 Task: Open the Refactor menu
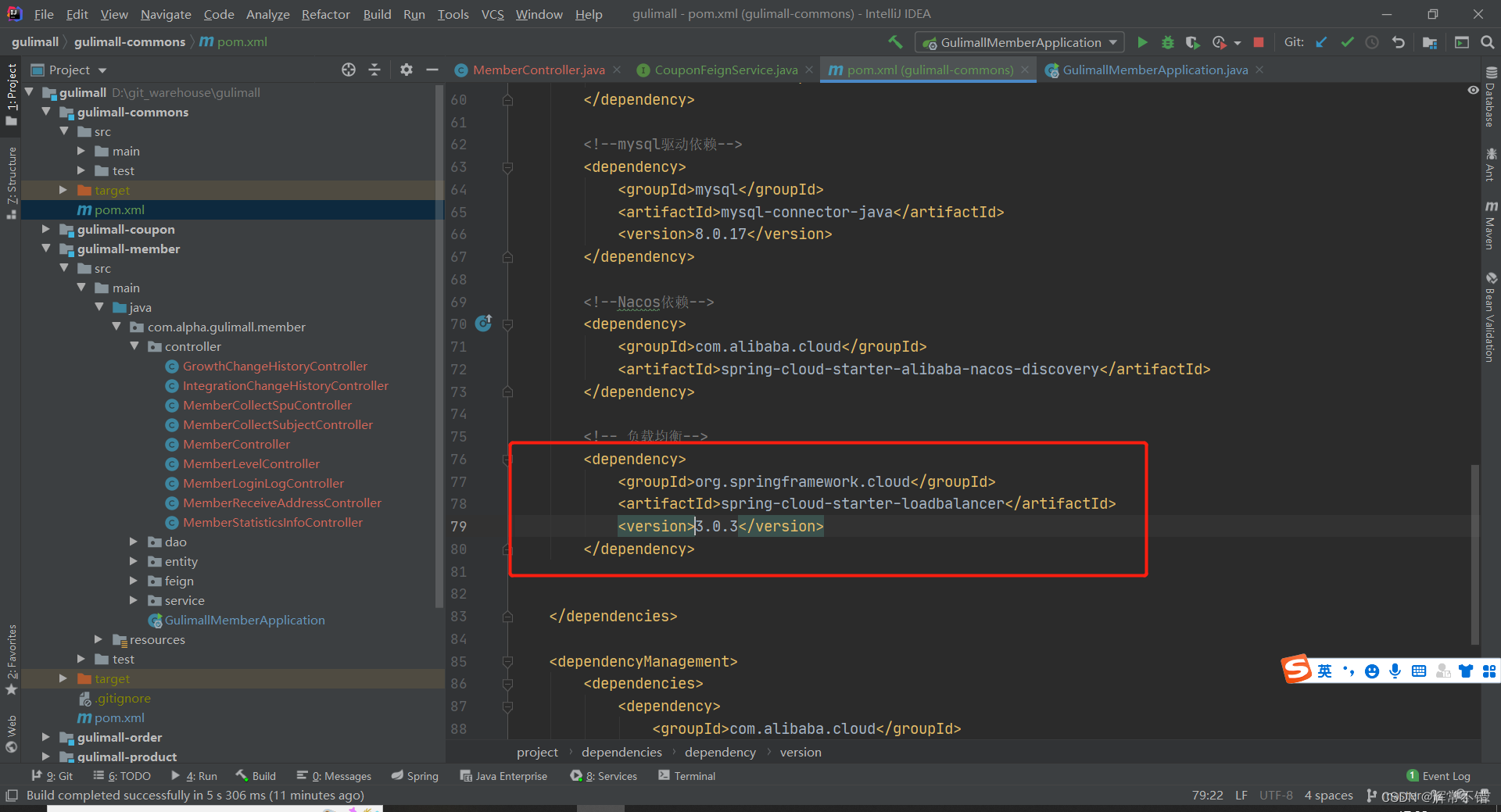(325, 14)
